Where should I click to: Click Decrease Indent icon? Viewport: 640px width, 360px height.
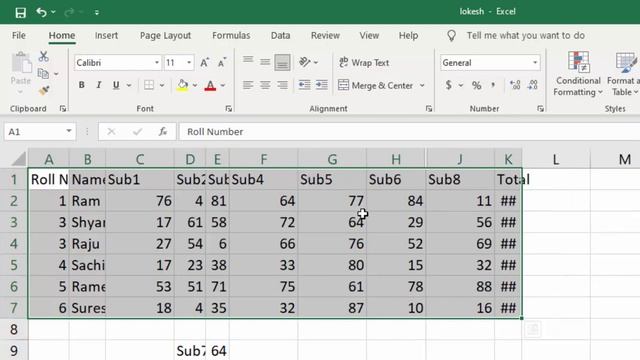pos(304,85)
